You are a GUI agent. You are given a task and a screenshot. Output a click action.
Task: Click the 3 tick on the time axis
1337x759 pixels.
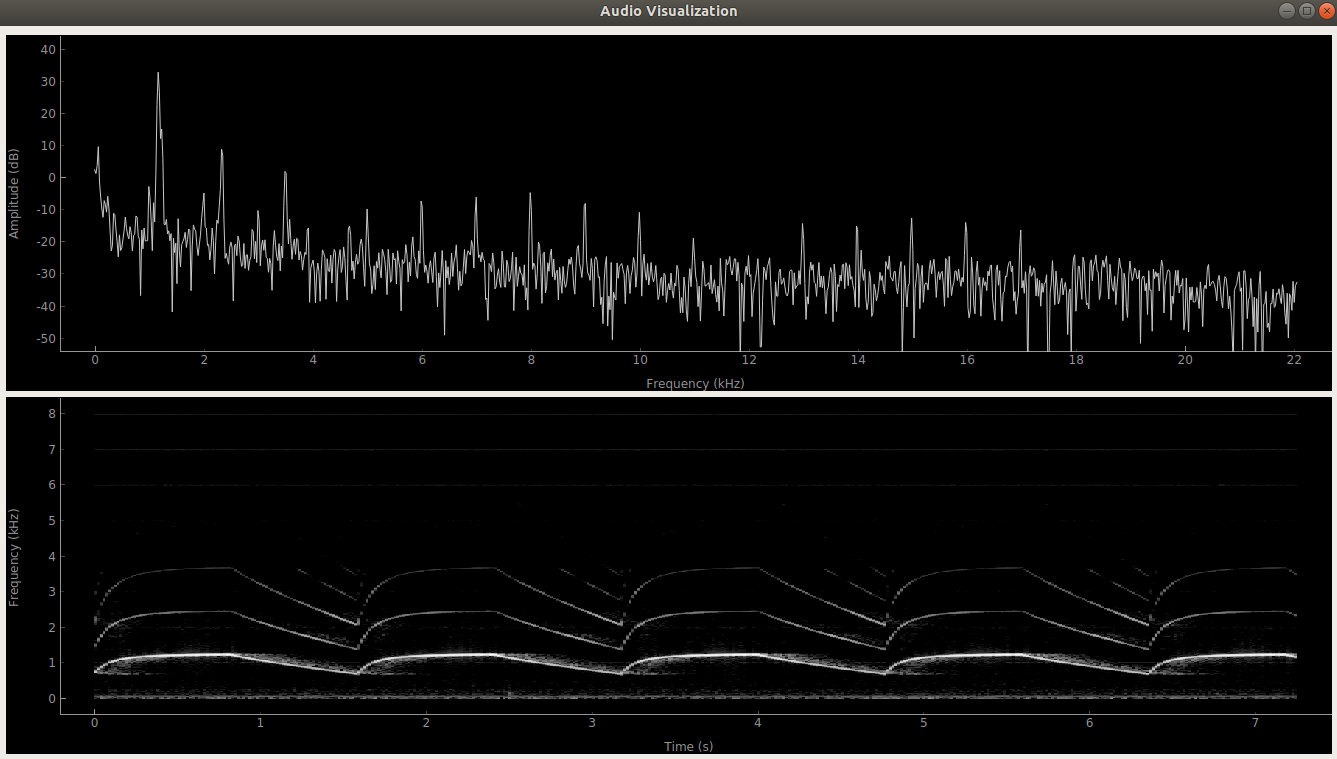coord(592,723)
